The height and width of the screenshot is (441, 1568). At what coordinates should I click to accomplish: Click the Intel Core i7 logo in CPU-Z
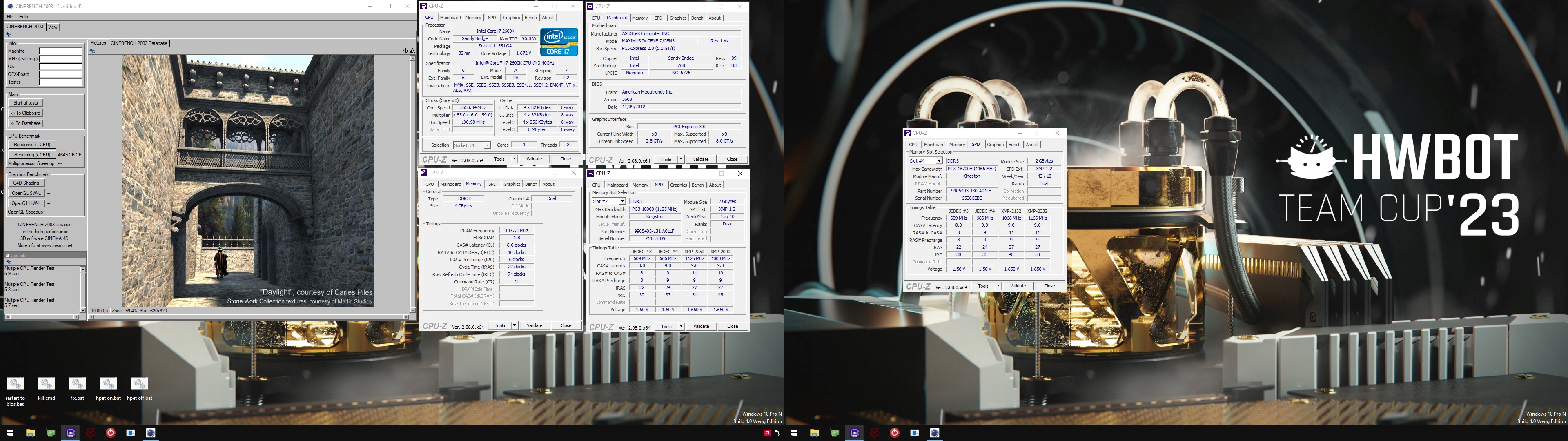[559, 42]
